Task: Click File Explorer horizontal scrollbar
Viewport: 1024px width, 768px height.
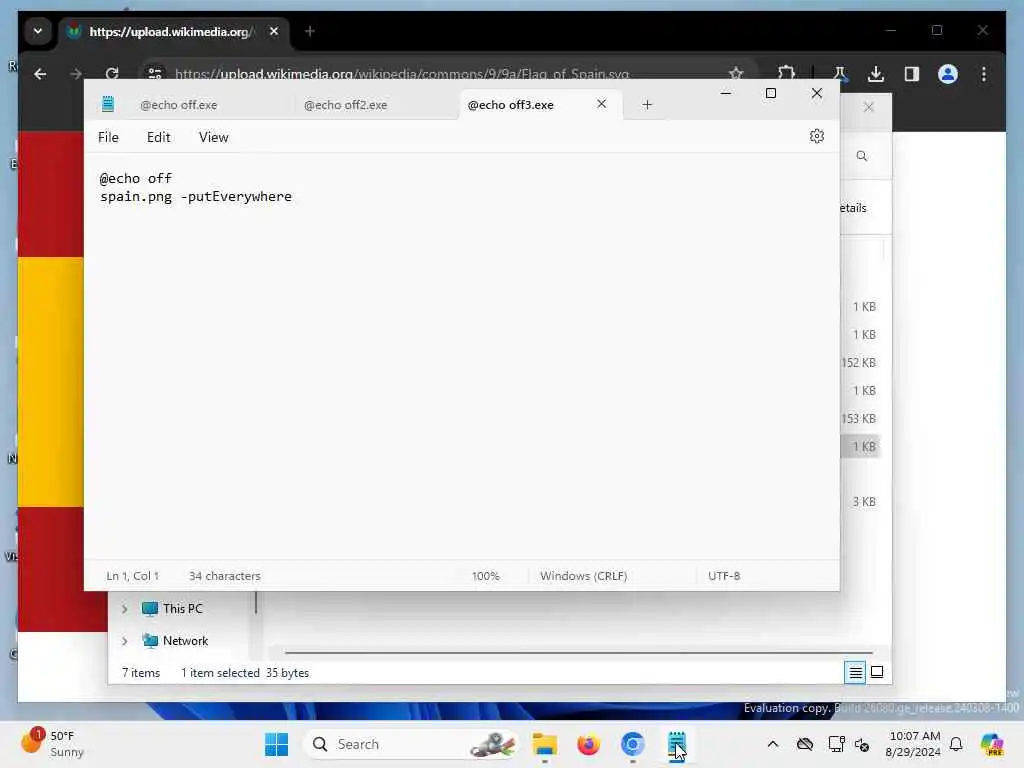Action: (x=579, y=652)
